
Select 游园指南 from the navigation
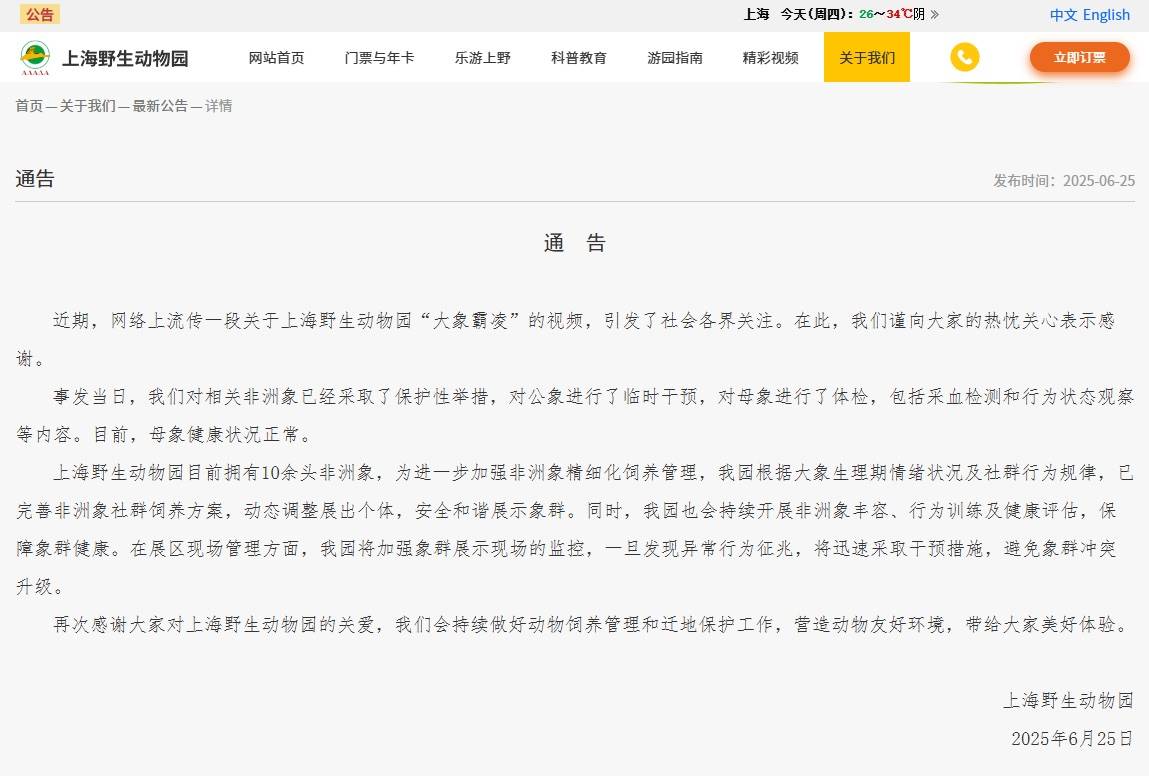pos(675,58)
